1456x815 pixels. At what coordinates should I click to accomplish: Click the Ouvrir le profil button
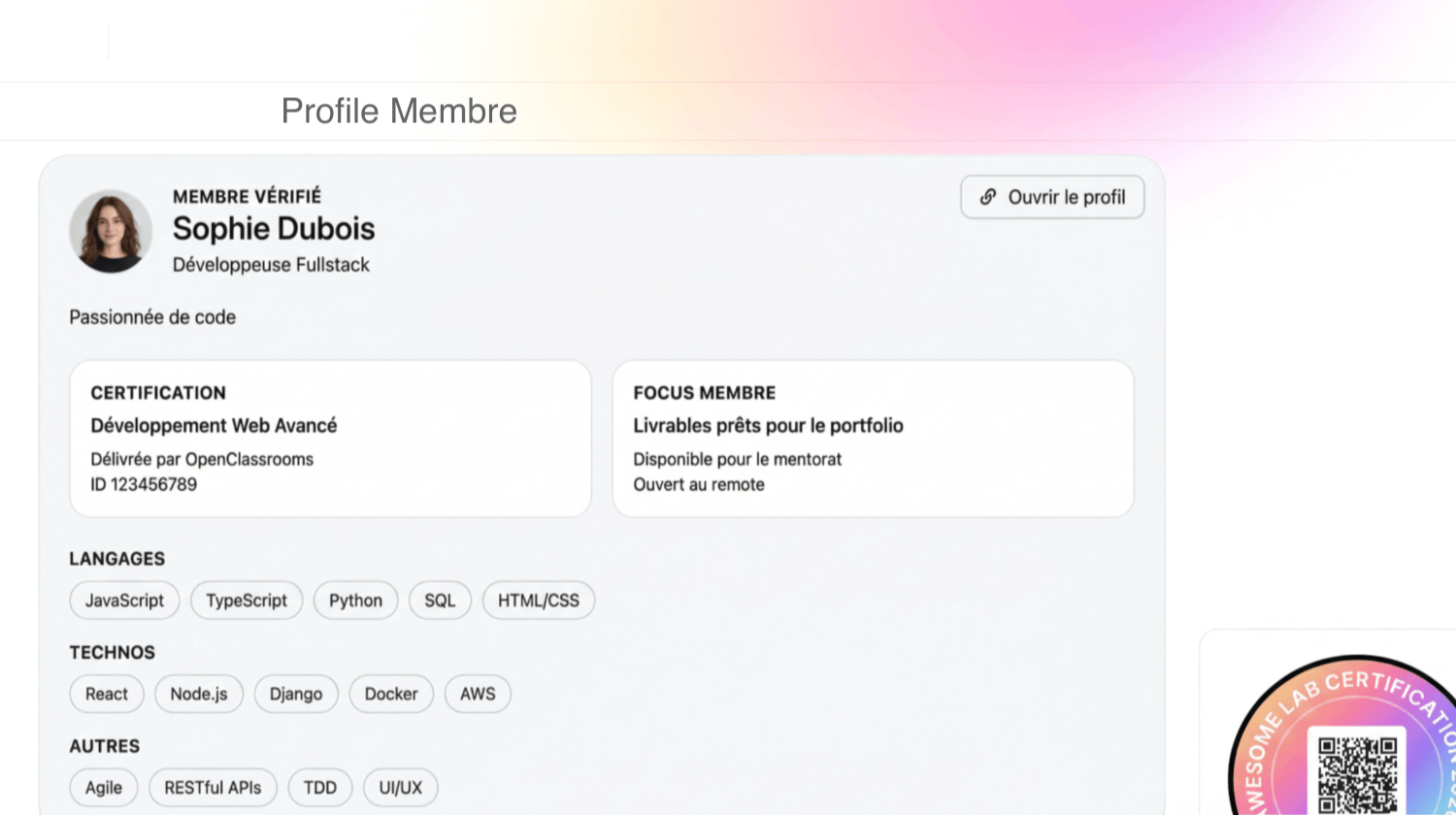point(1052,197)
